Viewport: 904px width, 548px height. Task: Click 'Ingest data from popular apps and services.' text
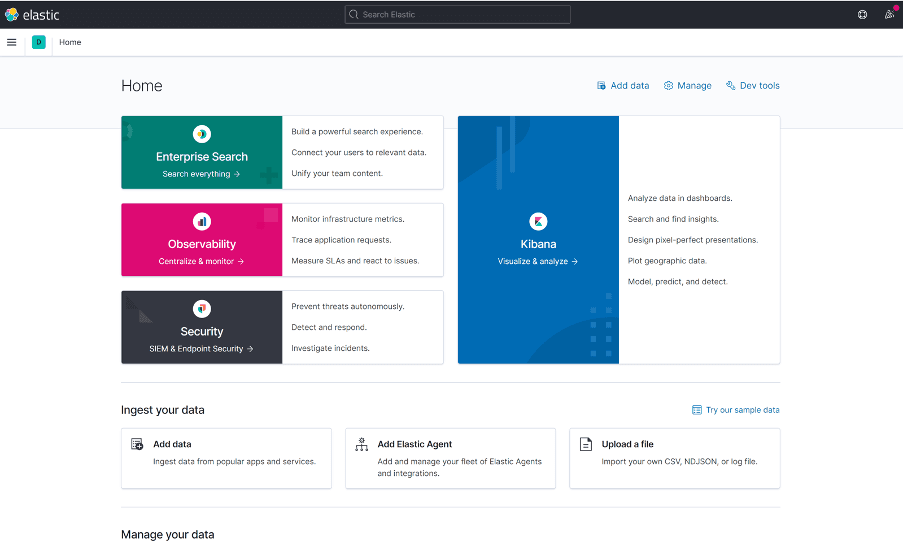click(x=234, y=462)
